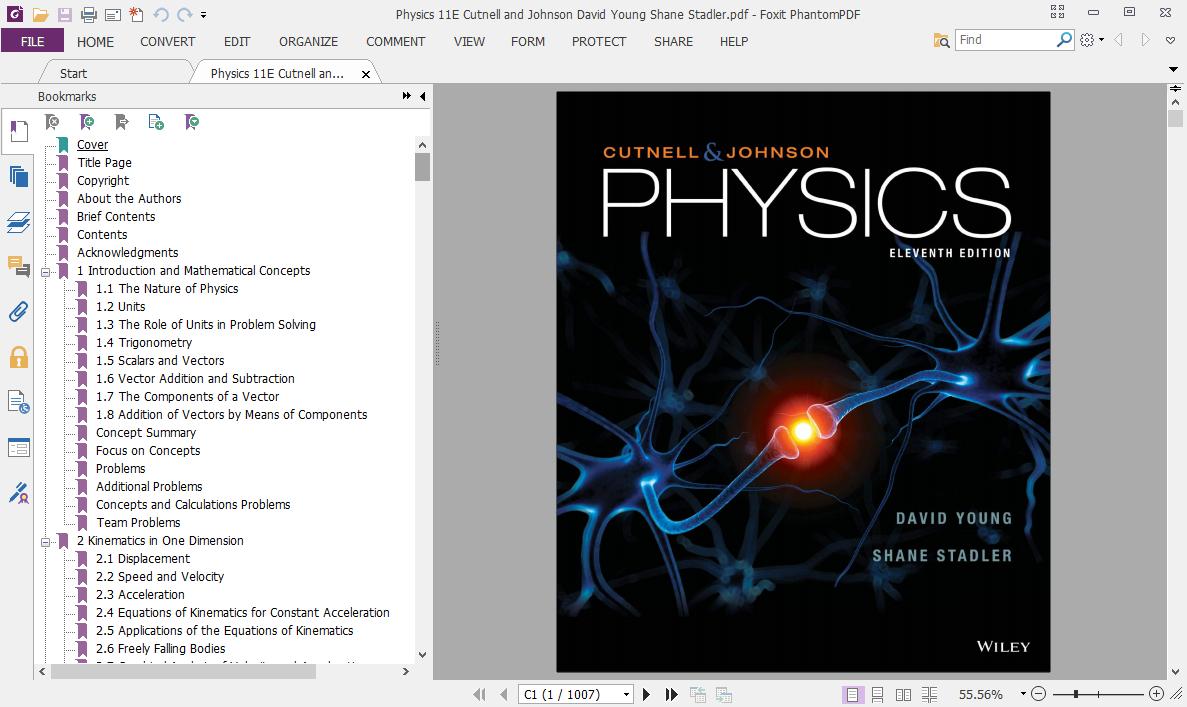Open search settings gear
This screenshot has height=707, width=1187.
click(x=1087, y=40)
